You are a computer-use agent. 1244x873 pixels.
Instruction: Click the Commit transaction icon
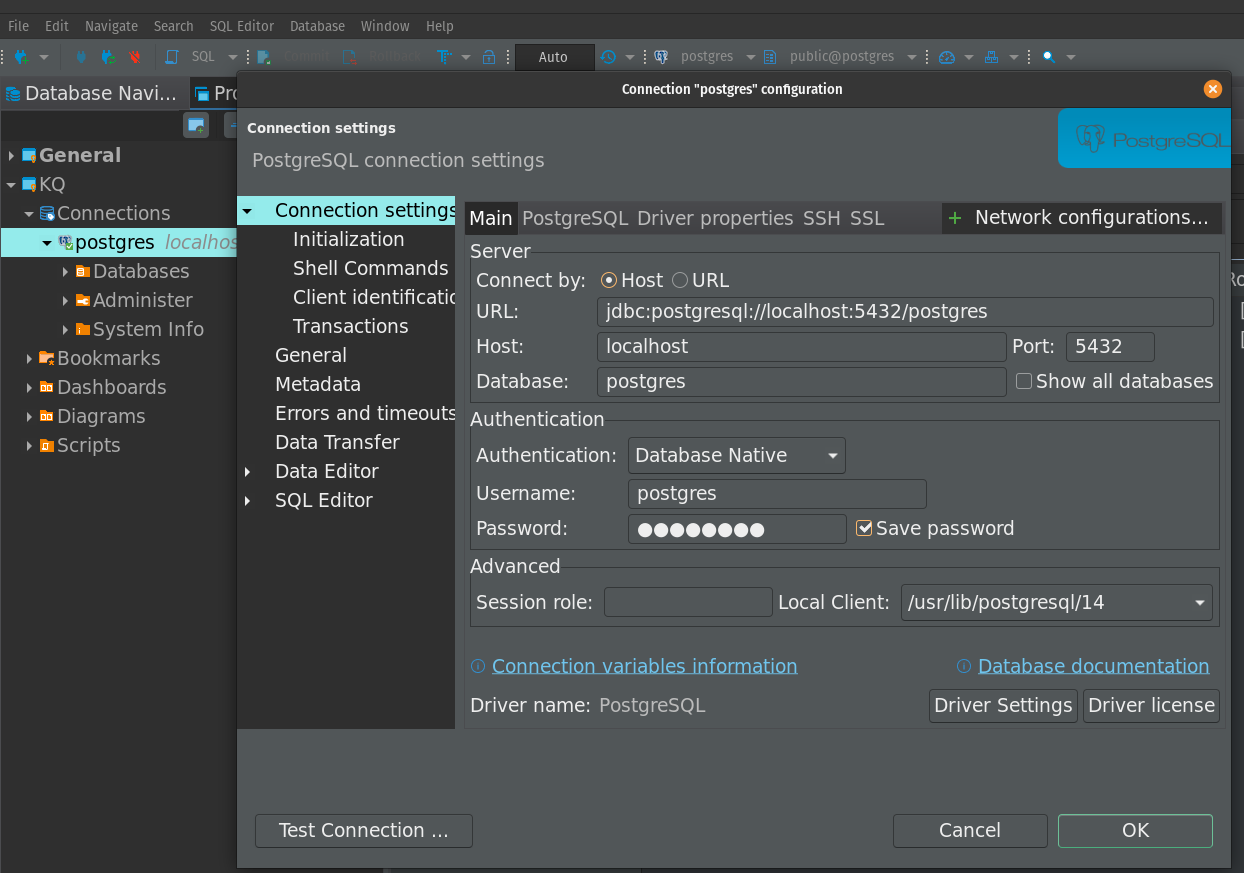[264, 57]
